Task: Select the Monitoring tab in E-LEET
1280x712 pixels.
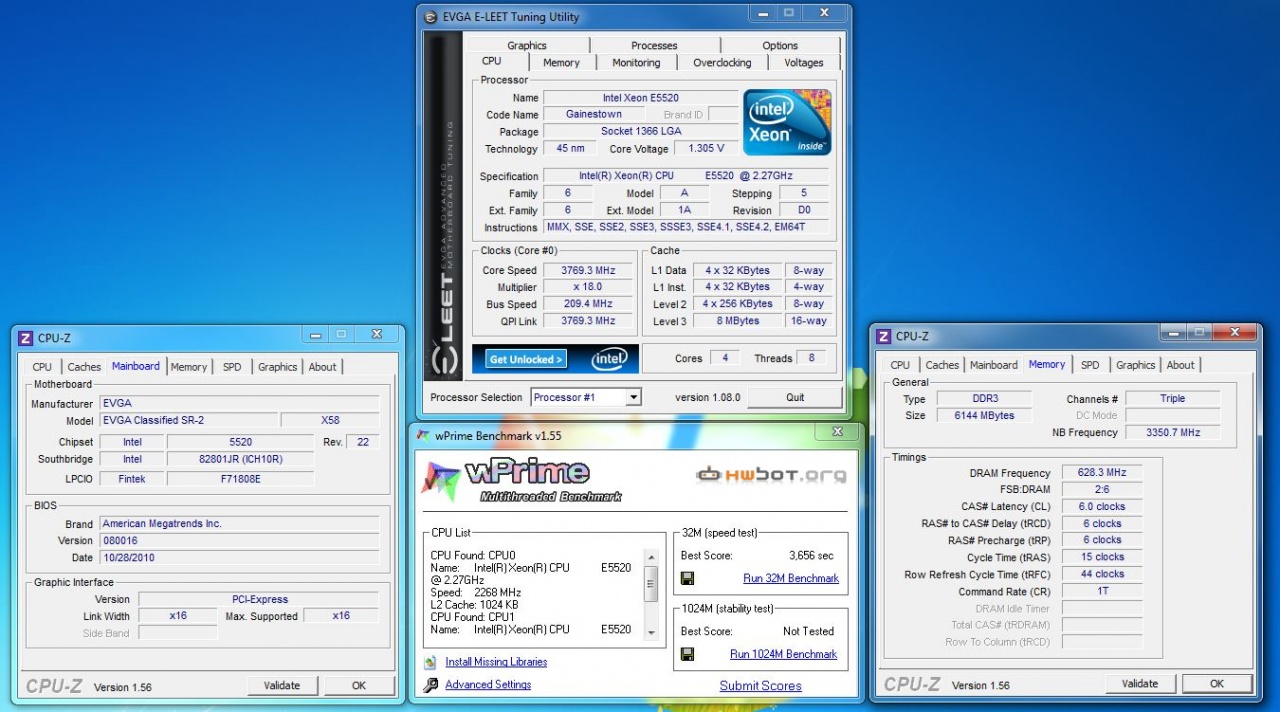Action: (636, 62)
